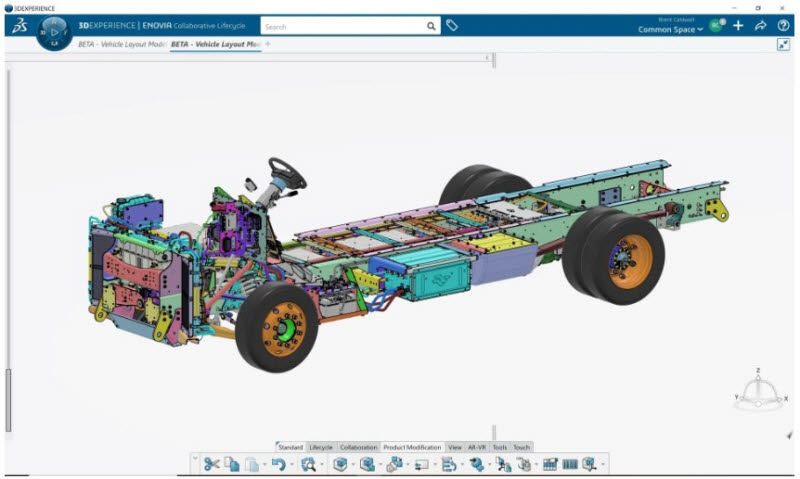
Task: Open the 3DEXPERIENCE compass
Action: coord(54,33)
